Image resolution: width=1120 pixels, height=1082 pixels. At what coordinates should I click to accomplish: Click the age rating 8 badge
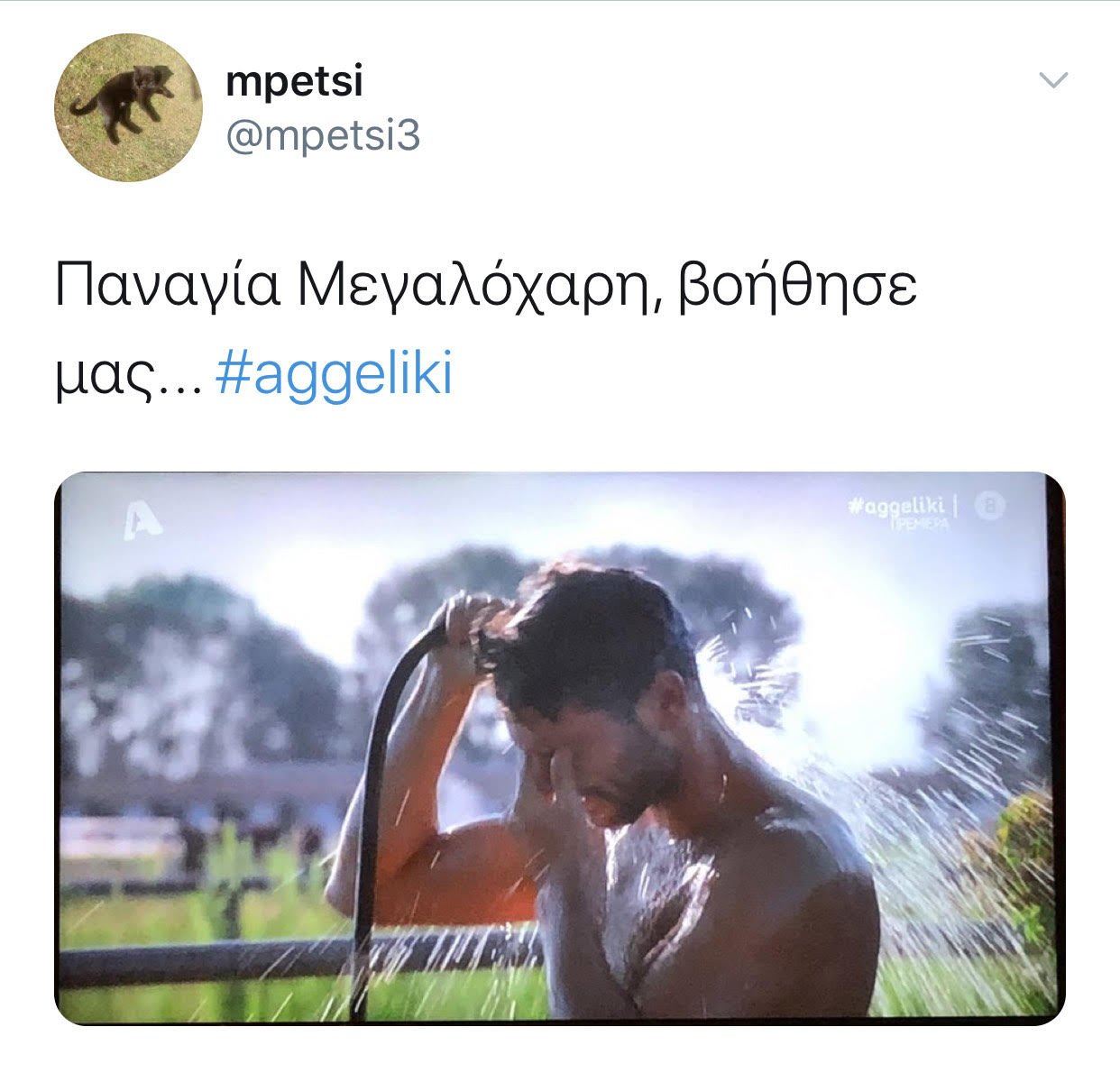tap(990, 508)
